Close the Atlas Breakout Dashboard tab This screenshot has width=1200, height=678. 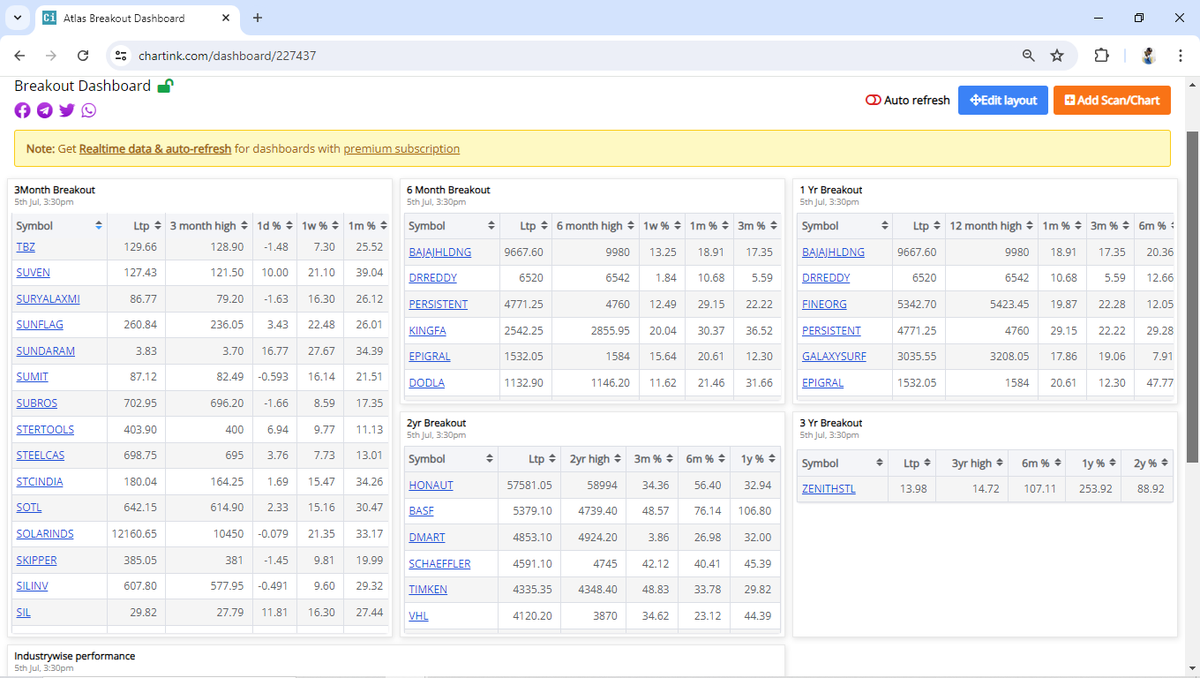[226, 18]
